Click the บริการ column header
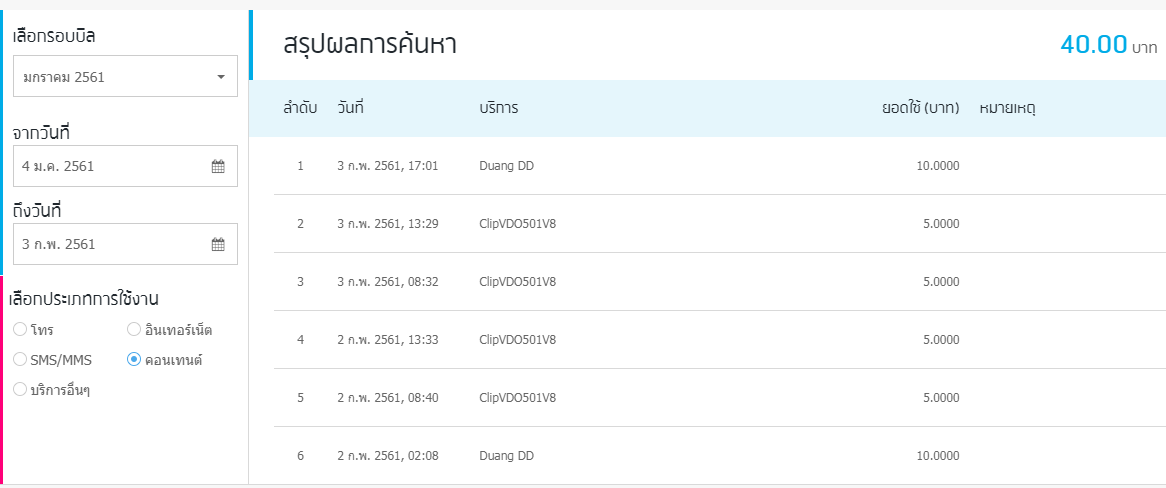 coord(498,108)
